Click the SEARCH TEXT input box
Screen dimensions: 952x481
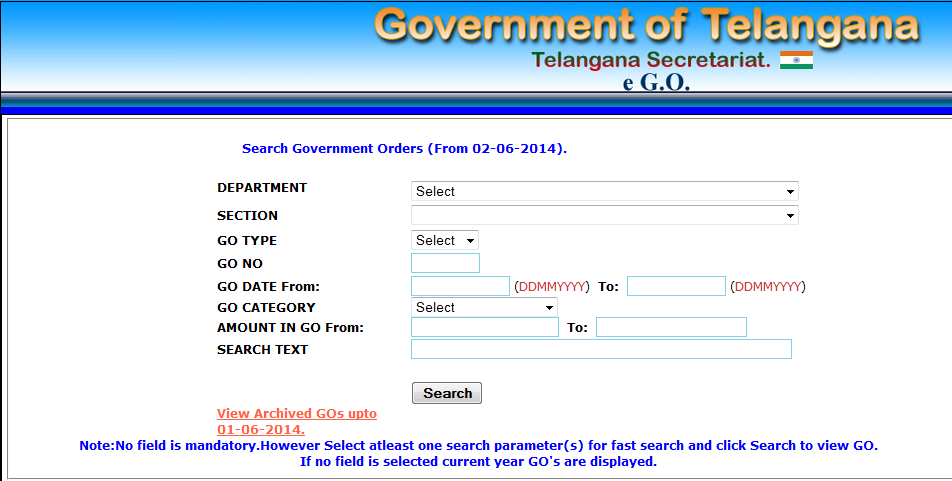click(601, 349)
